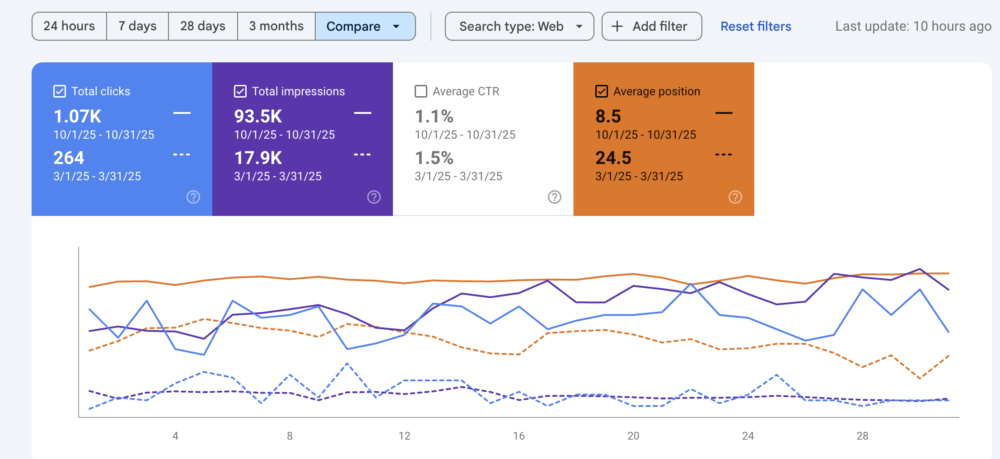The height and width of the screenshot is (459, 1000).
Task: Click help icon in Average position card
Action: coord(735,197)
